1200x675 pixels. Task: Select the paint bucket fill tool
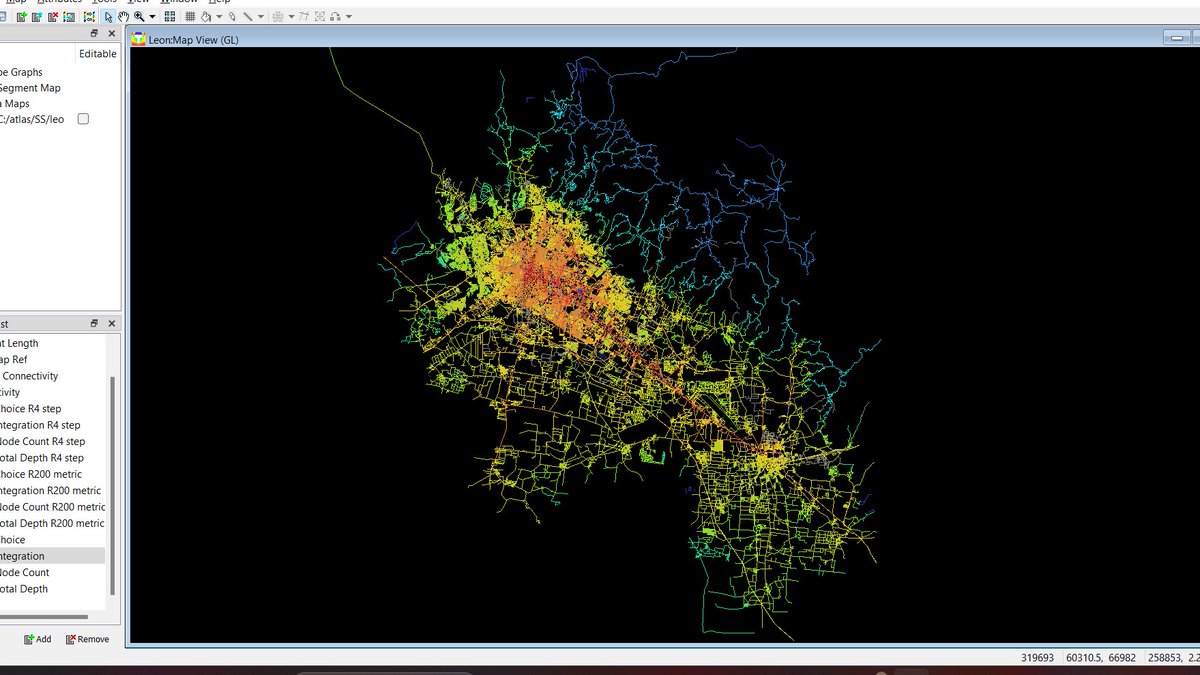(206, 17)
